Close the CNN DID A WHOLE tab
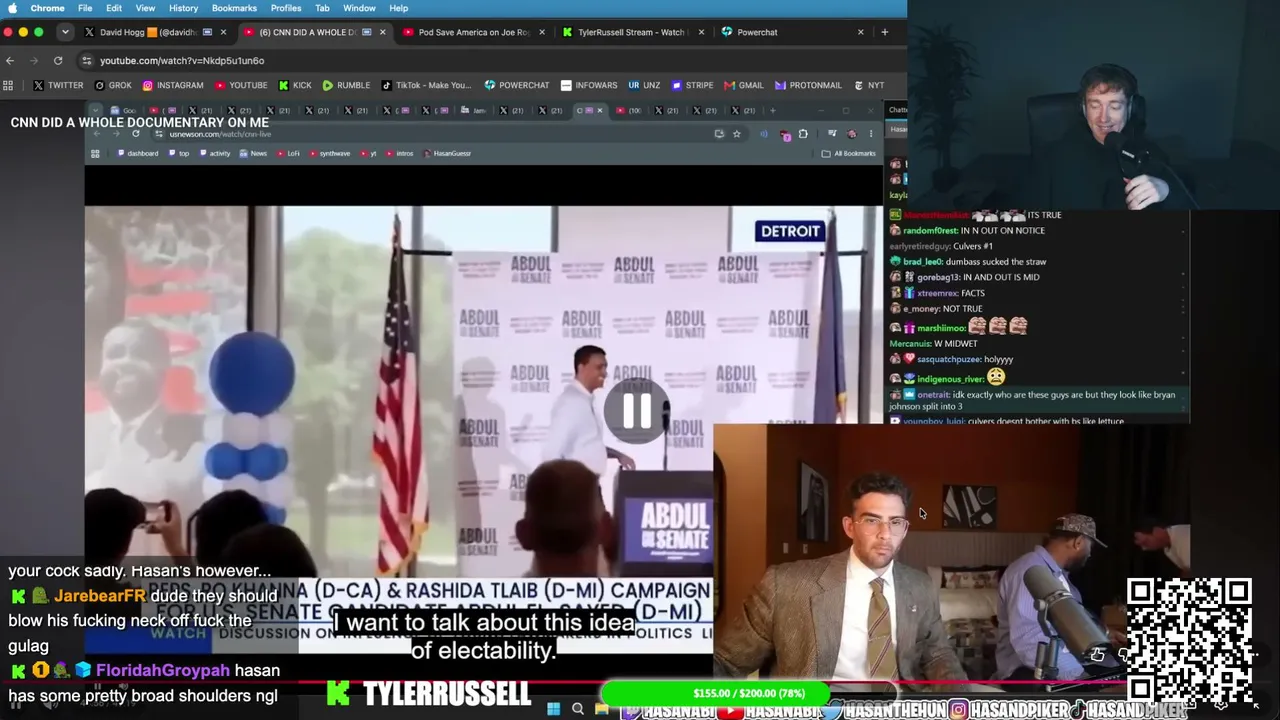Image resolution: width=1280 pixels, height=720 pixels. tap(382, 32)
